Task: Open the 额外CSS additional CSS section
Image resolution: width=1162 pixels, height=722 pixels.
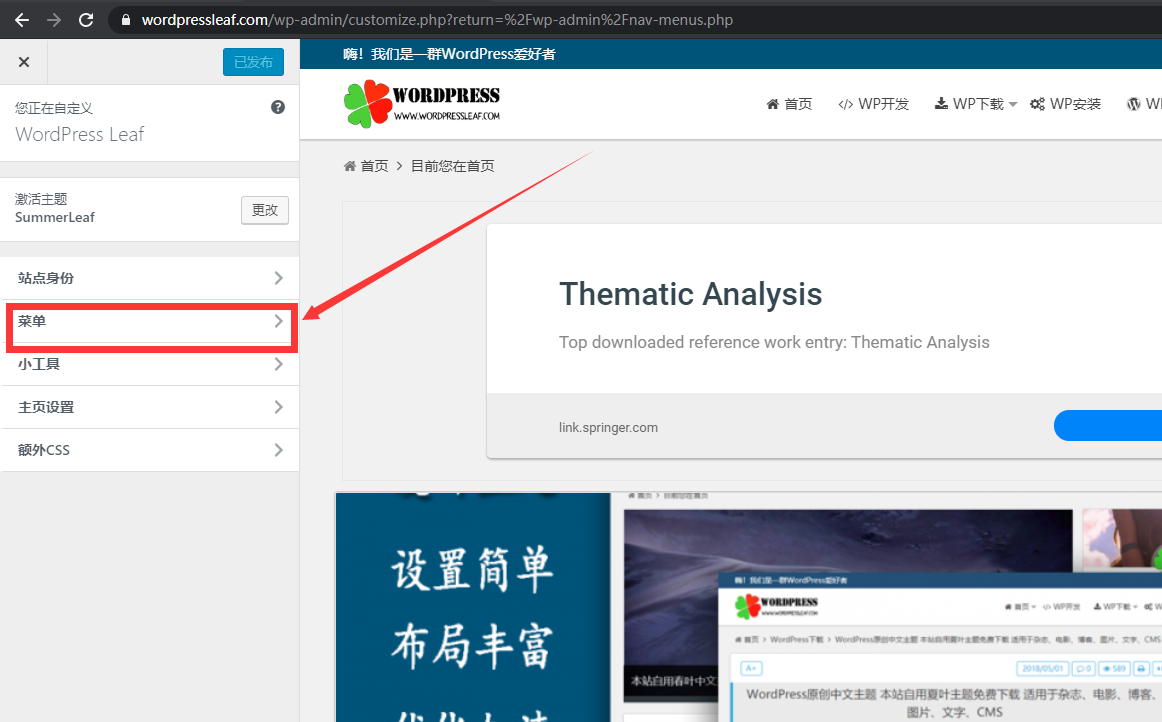Action: pyautogui.click(x=150, y=450)
